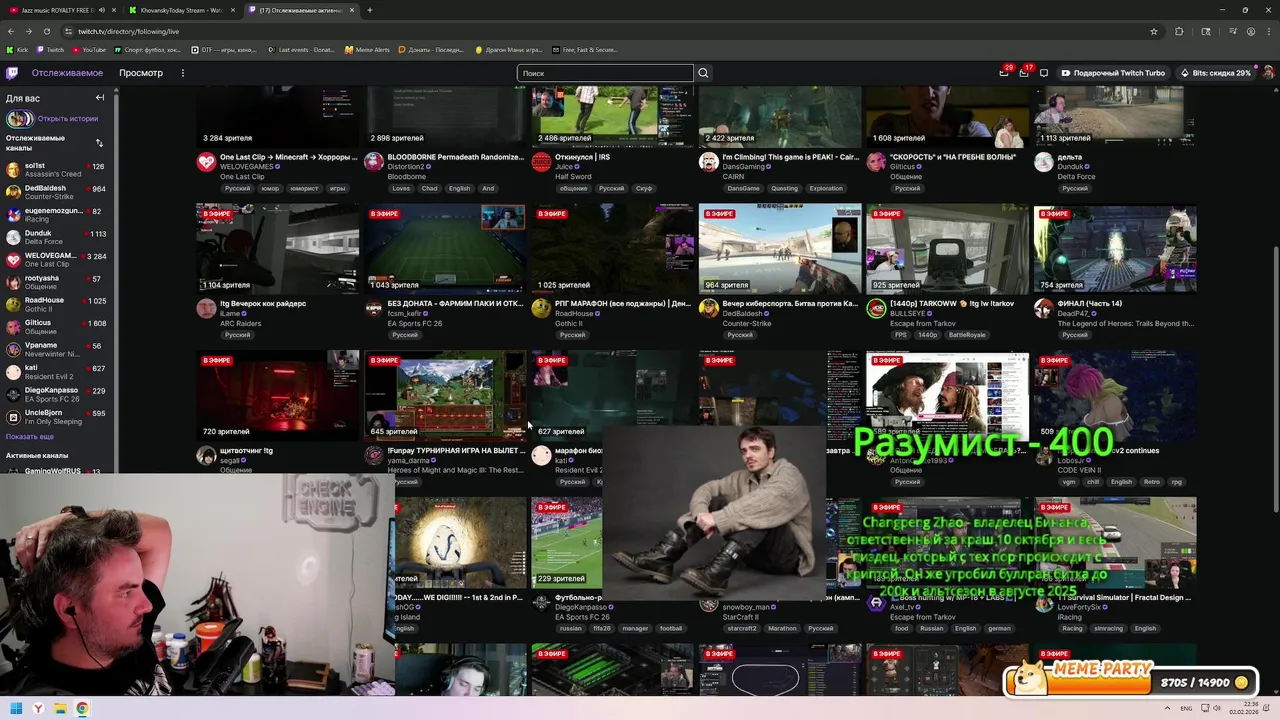Open rootyasha channel in sidebar
The image size is (1280, 720).
coord(56,282)
